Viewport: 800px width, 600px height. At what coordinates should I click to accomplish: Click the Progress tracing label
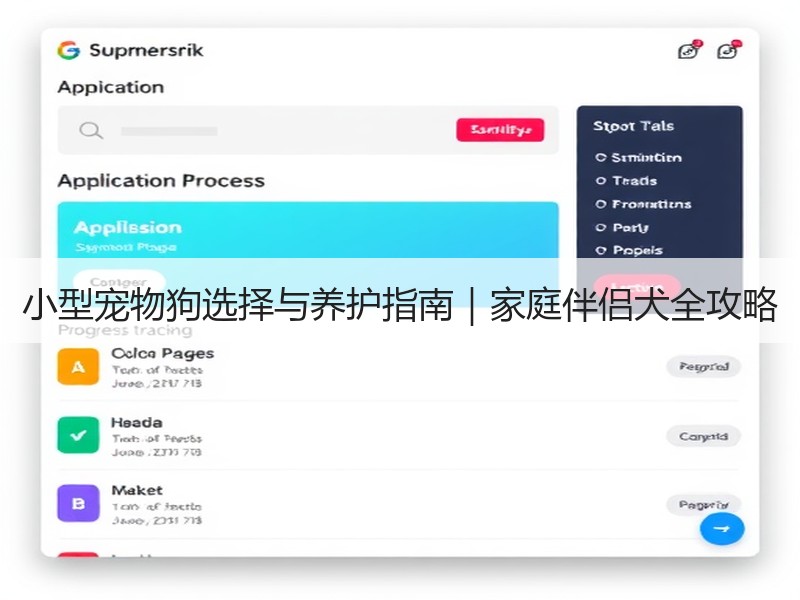(x=125, y=331)
